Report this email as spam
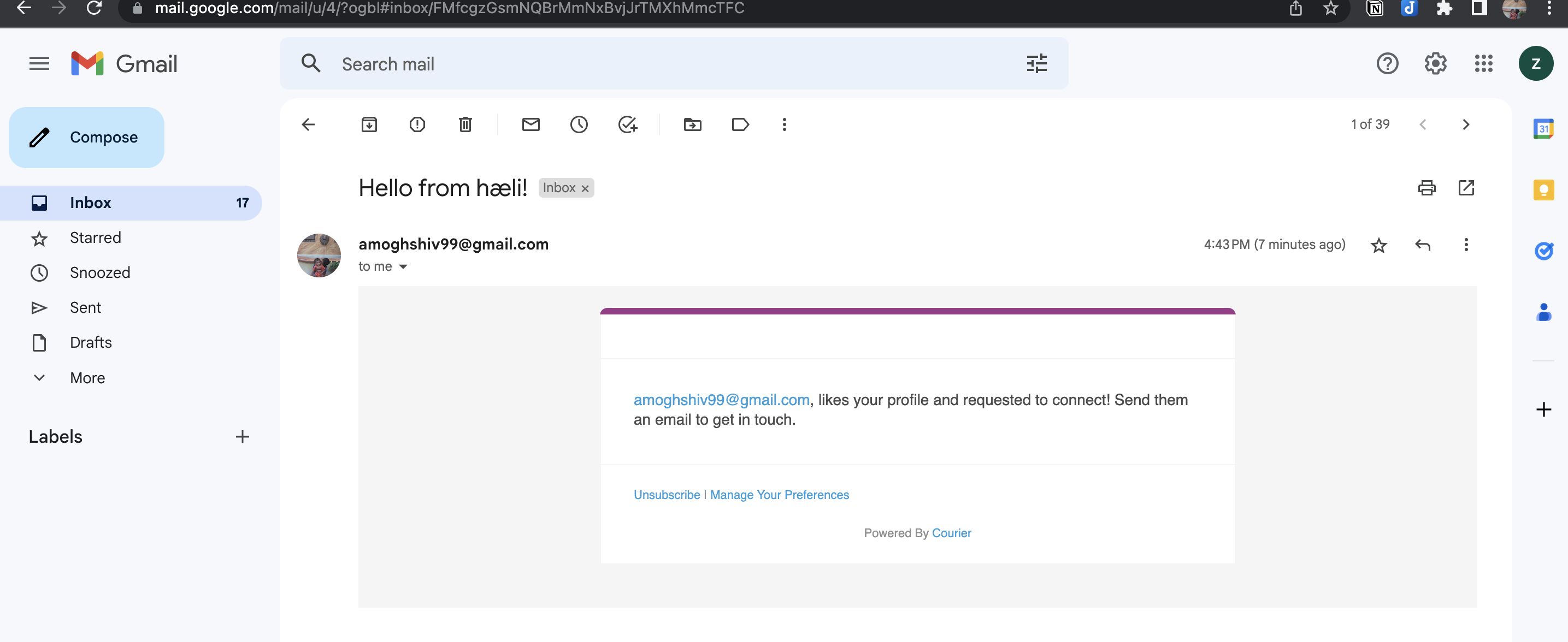The image size is (1568, 642). [x=417, y=124]
